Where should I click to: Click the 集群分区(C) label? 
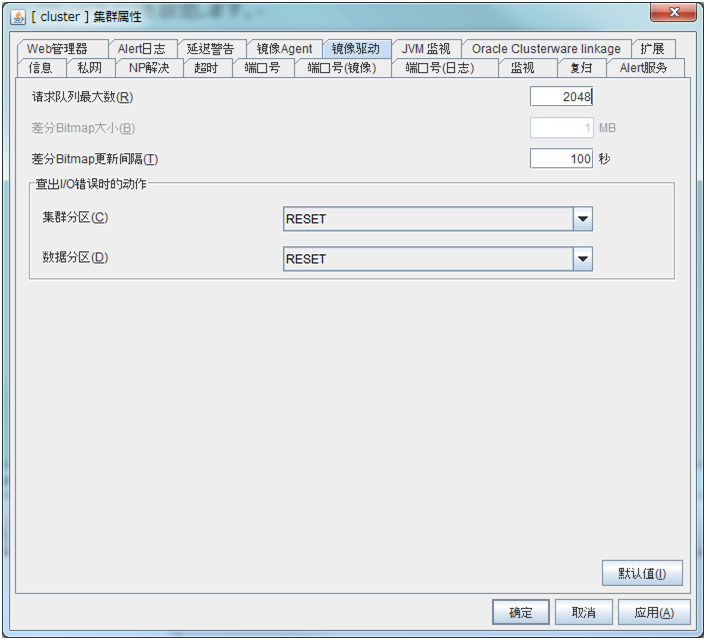pos(75,218)
